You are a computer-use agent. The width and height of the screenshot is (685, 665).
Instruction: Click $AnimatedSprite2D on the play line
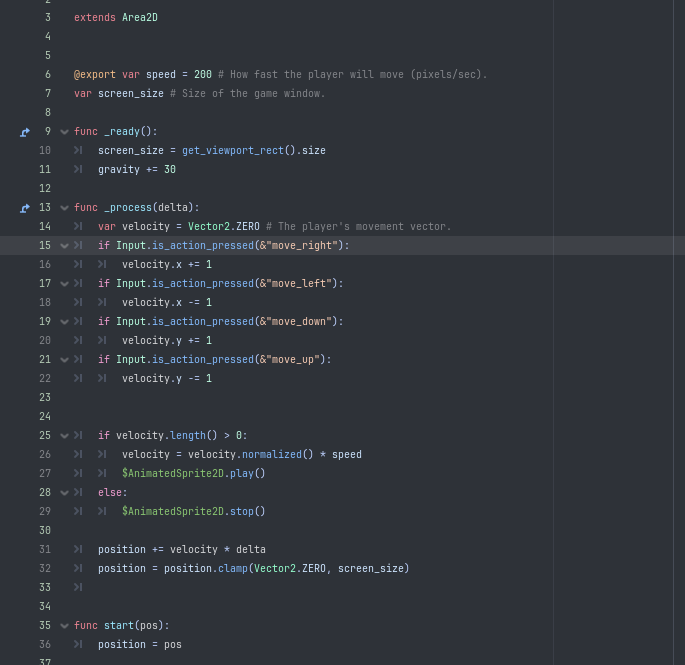coord(173,474)
